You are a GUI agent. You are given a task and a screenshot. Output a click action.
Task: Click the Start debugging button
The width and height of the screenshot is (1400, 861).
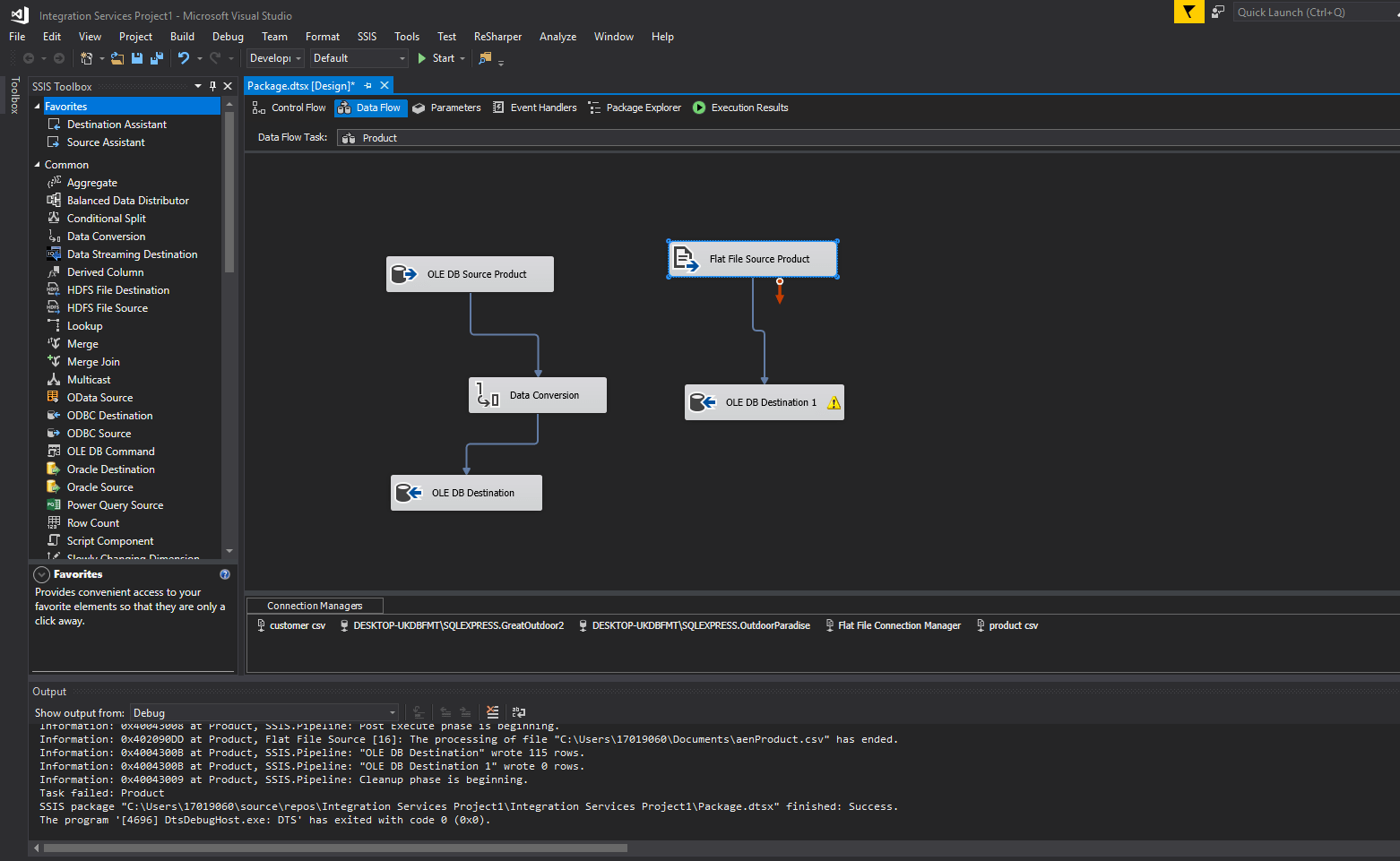click(x=438, y=57)
